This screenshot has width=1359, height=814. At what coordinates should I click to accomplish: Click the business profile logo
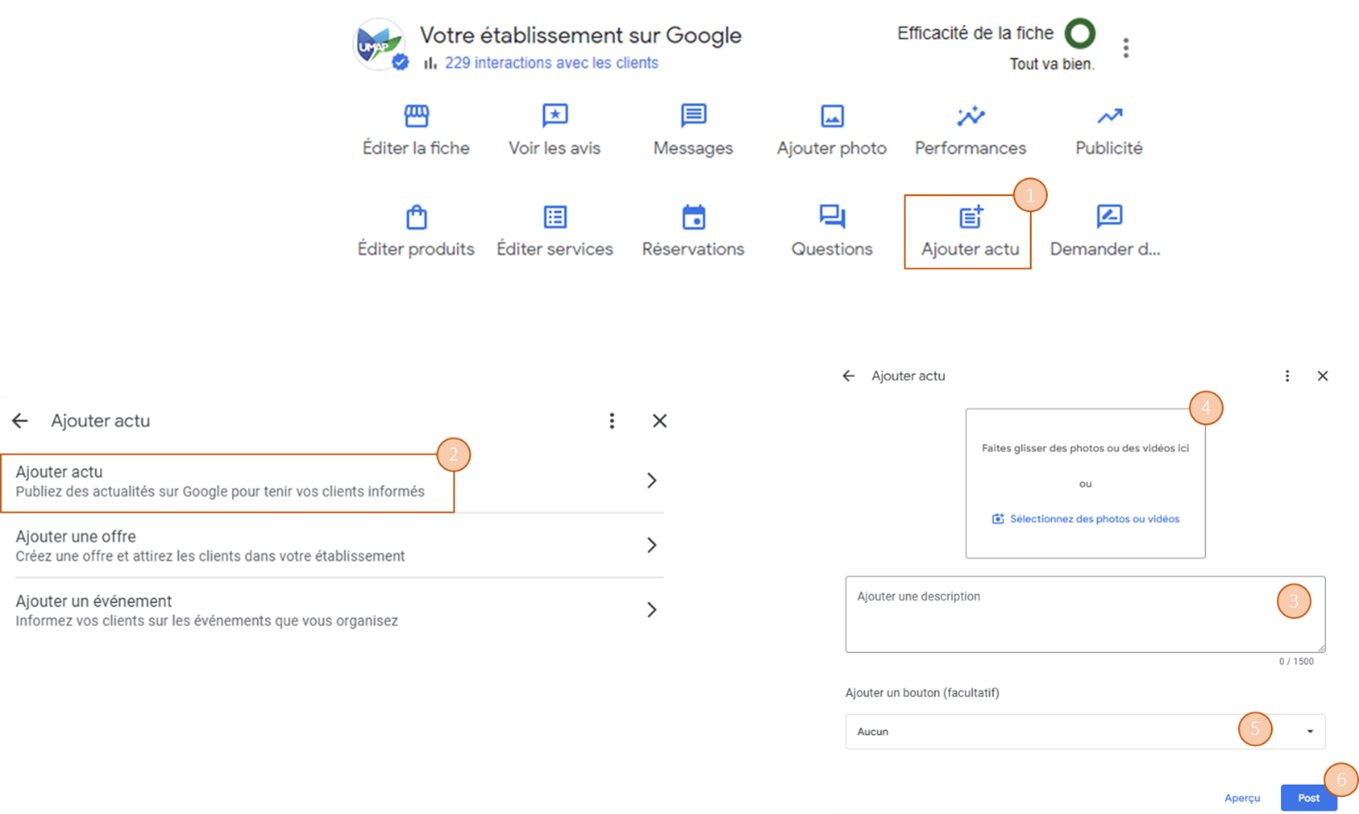[x=380, y=45]
